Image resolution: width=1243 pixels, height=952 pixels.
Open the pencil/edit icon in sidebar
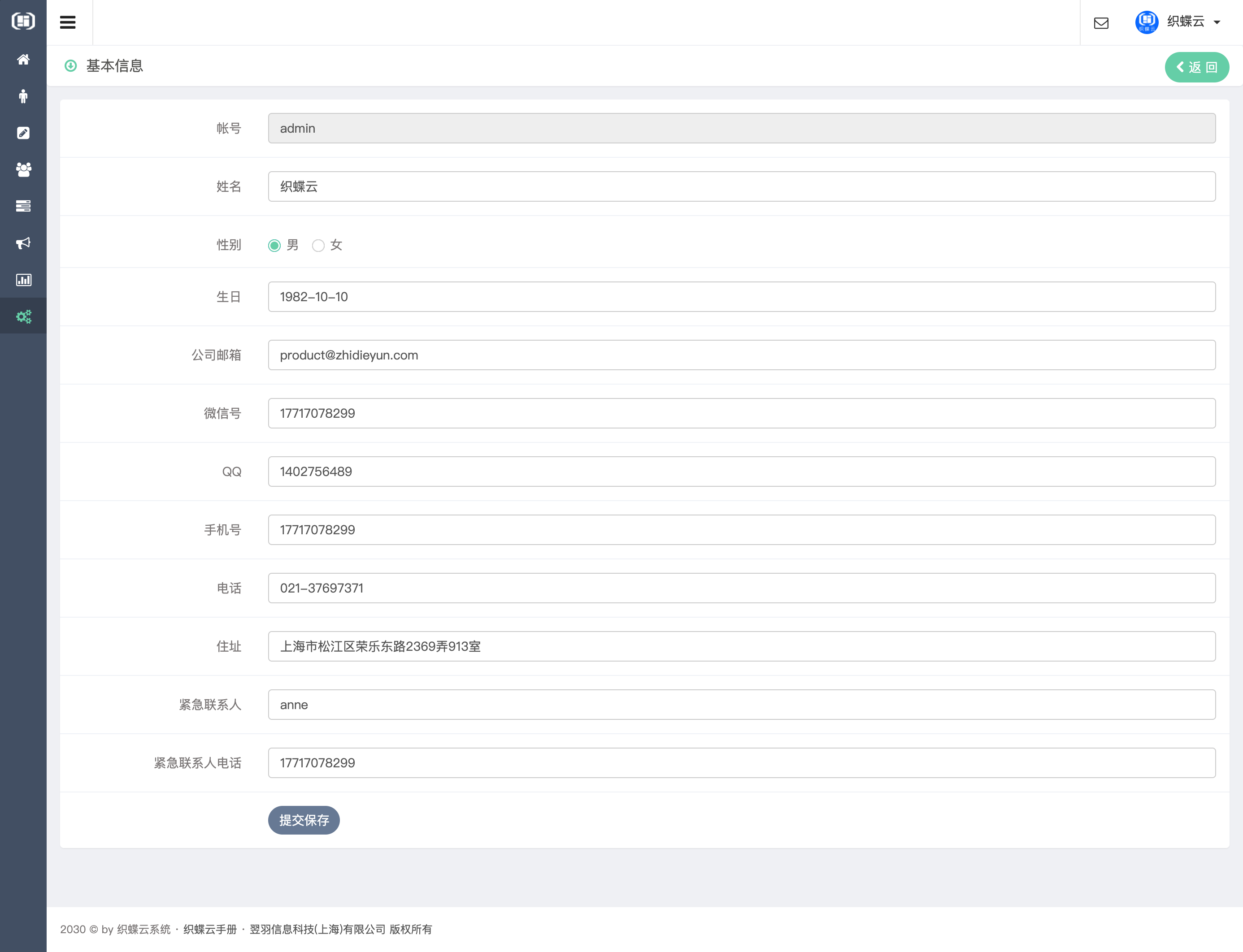[23, 133]
